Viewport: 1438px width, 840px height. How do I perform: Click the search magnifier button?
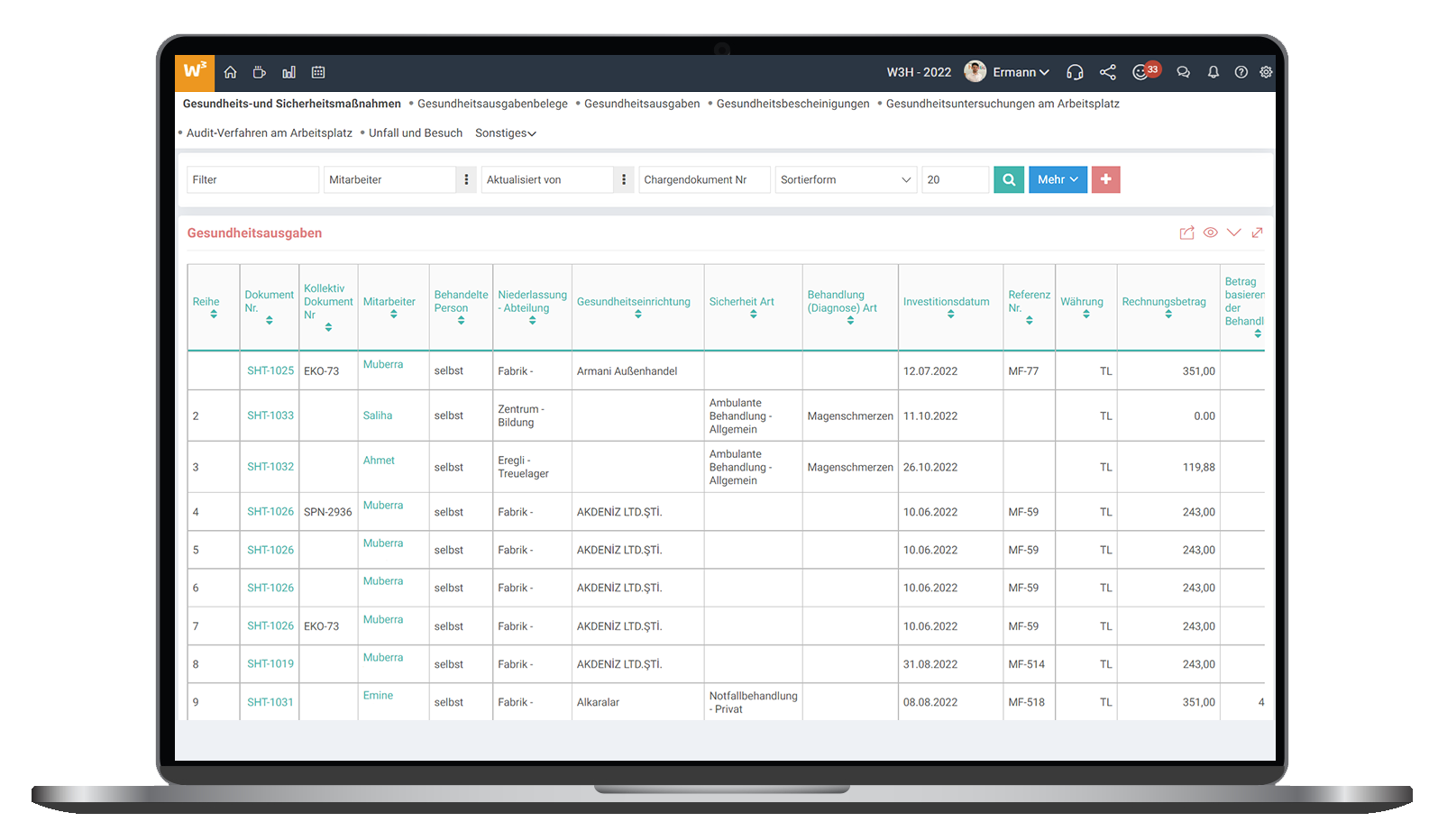click(x=1009, y=179)
